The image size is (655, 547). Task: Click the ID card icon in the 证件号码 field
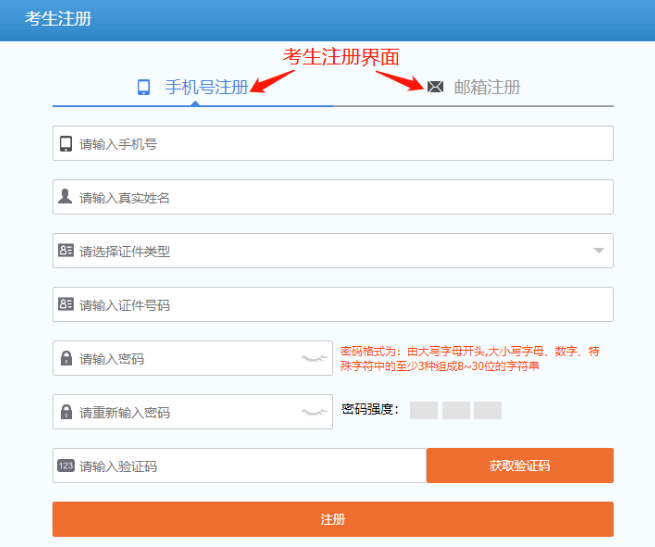(66, 304)
